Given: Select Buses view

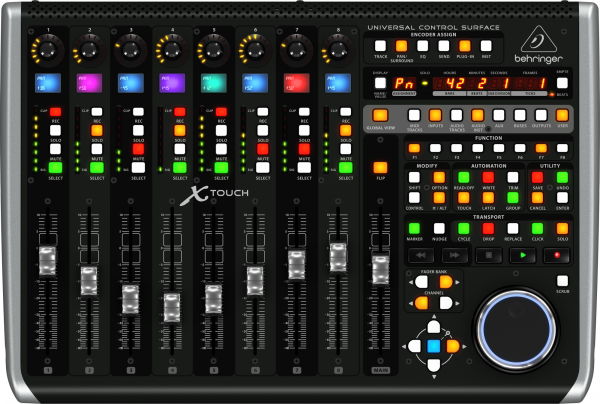Looking at the screenshot, I should tap(520, 115).
